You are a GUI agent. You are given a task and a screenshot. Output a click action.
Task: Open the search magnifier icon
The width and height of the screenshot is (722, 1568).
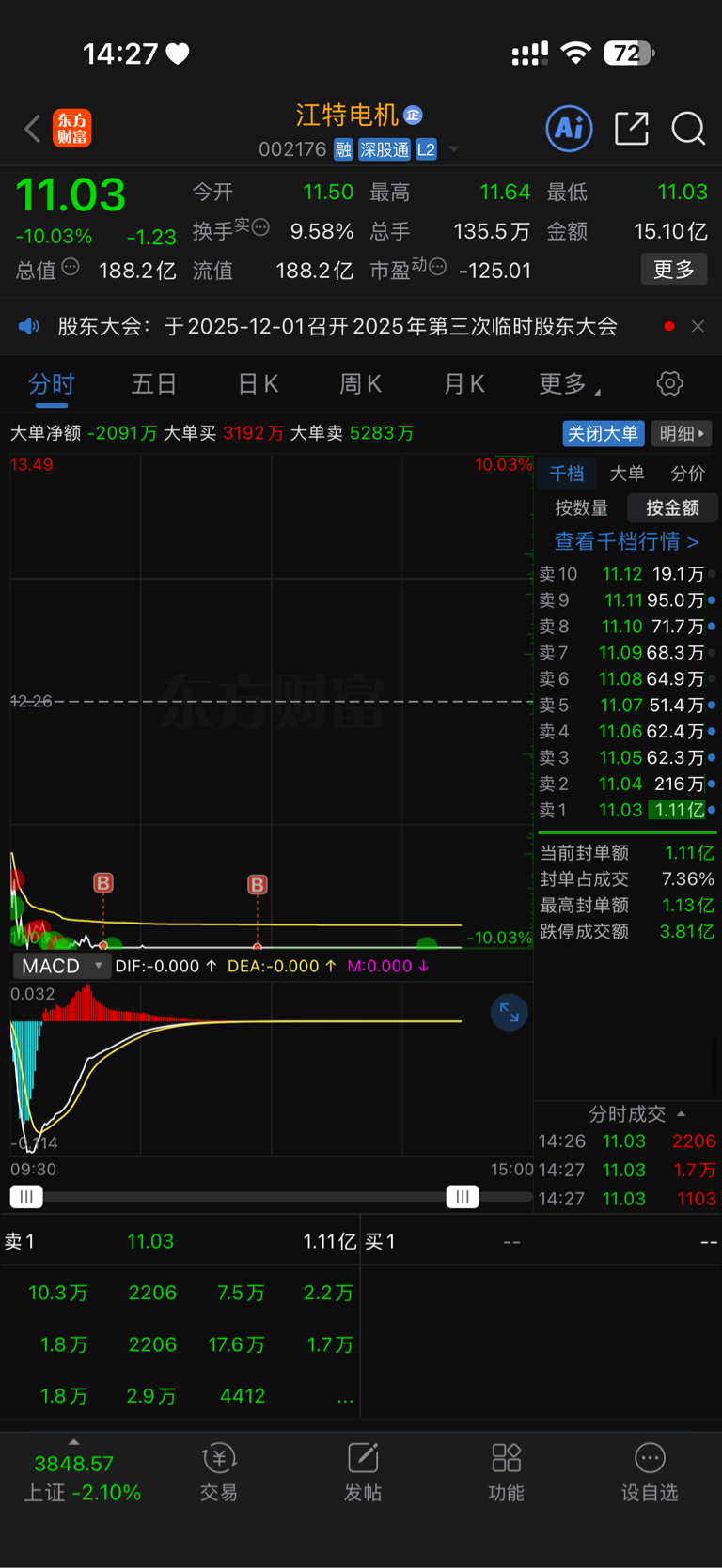[688, 129]
